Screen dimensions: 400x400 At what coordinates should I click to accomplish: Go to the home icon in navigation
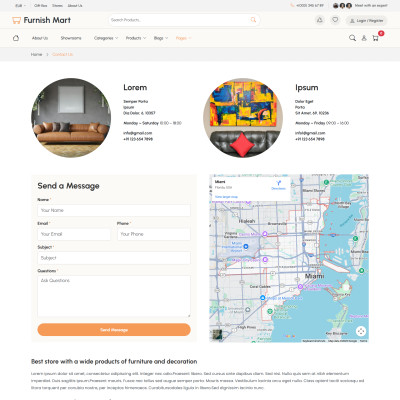16,38
